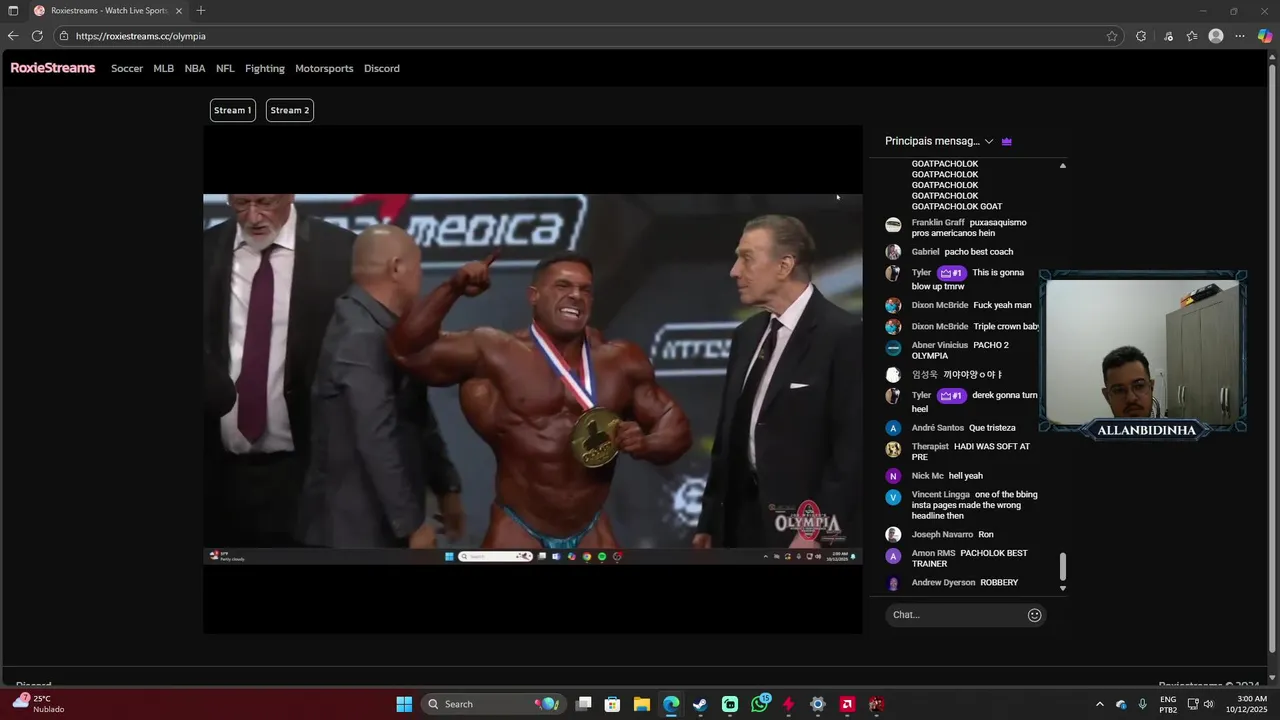Click the microphone icon in system tray
This screenshot has height=720, width=1280.
pos(1142,704)
